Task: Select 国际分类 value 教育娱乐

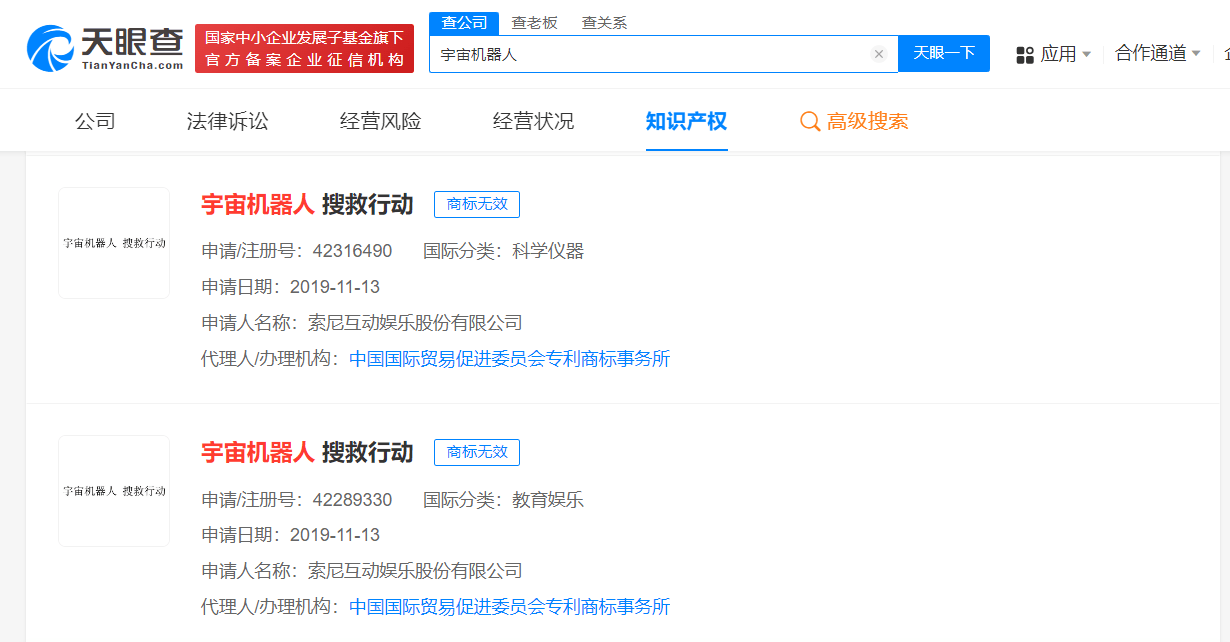Action: (x=548, y=499)
